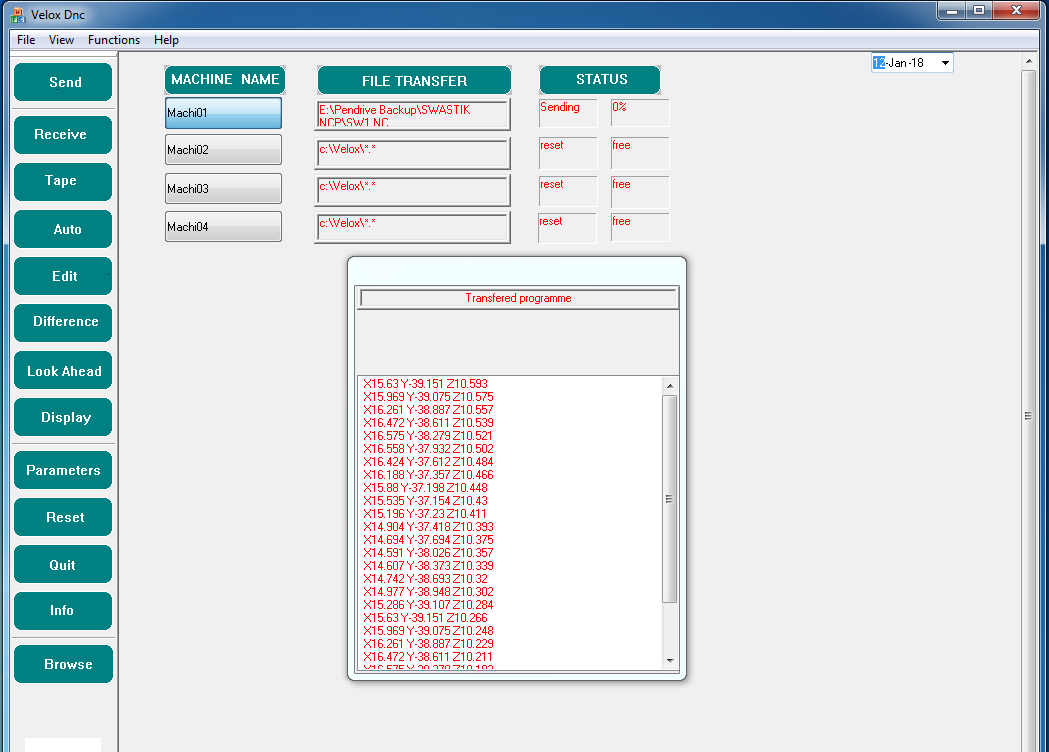
Task: Select machine Machi01
Action: (223, 113)
